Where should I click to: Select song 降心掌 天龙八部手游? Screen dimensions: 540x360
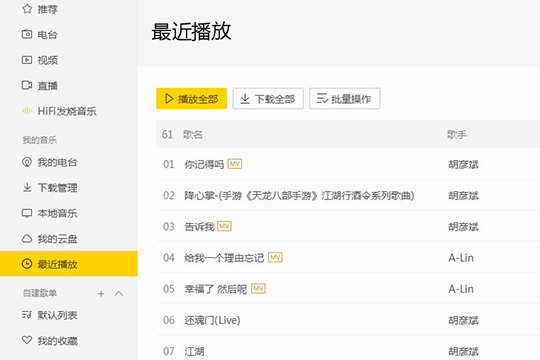click(x=299, y=195)
